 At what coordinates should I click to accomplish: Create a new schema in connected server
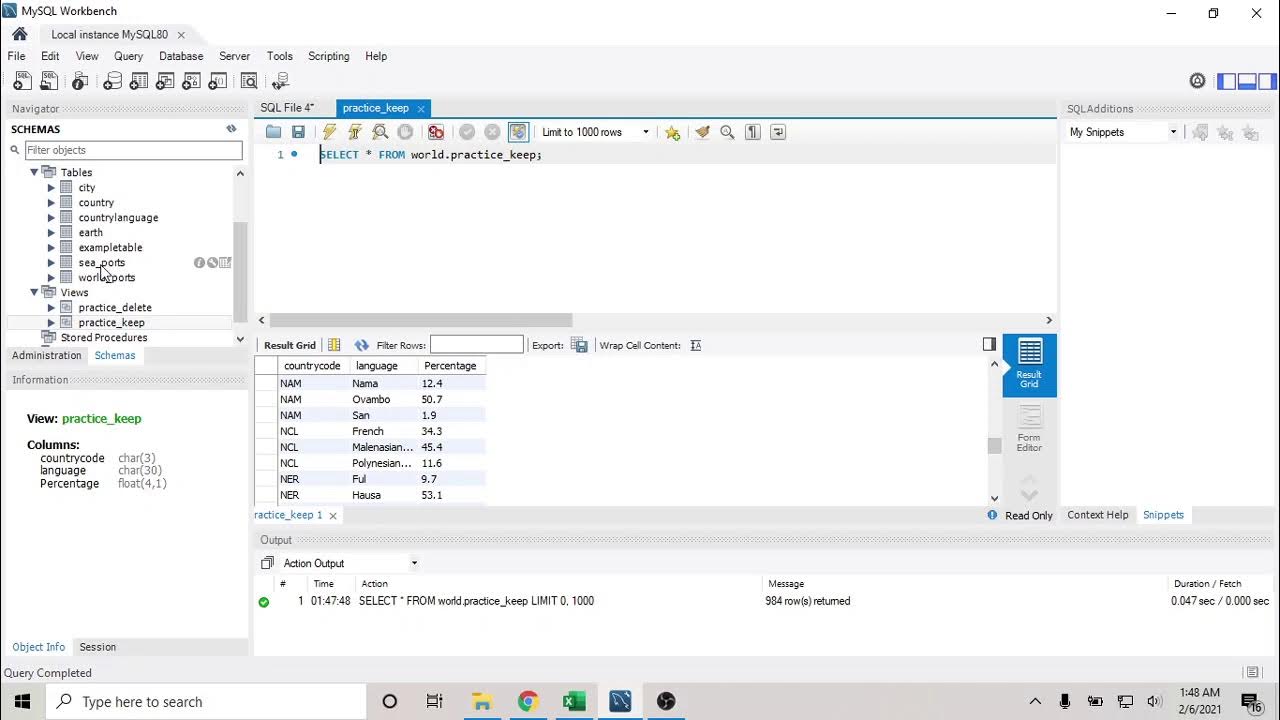pyautogui.click(x=112, y=82)
